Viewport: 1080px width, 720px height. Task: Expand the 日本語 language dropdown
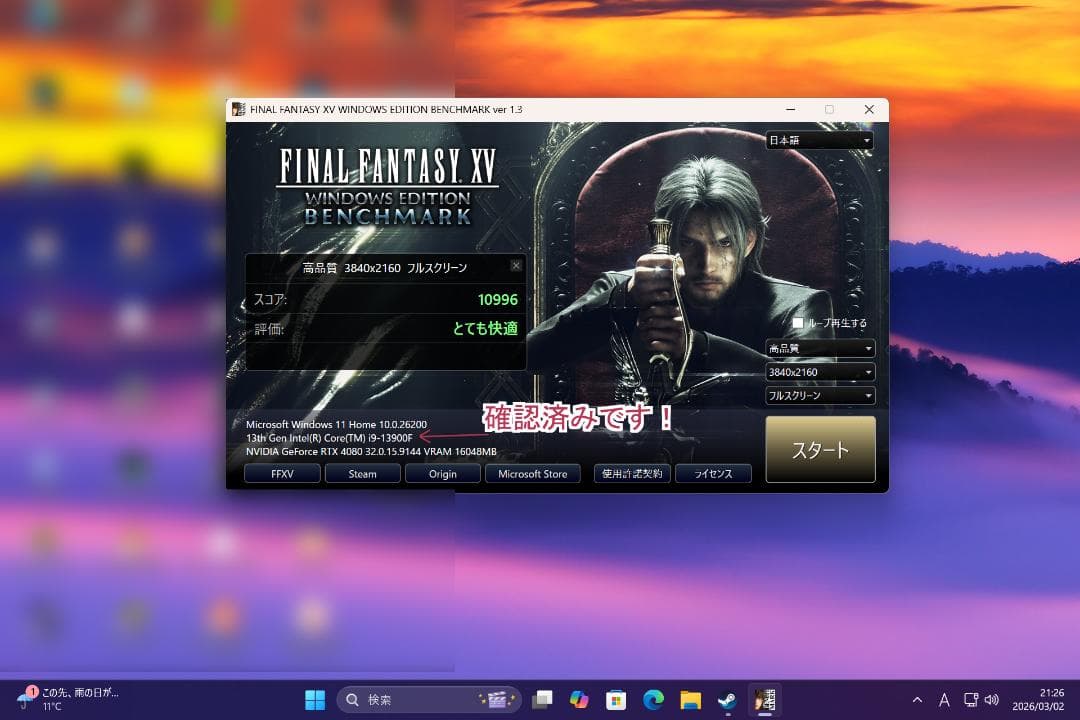point(820,141)
